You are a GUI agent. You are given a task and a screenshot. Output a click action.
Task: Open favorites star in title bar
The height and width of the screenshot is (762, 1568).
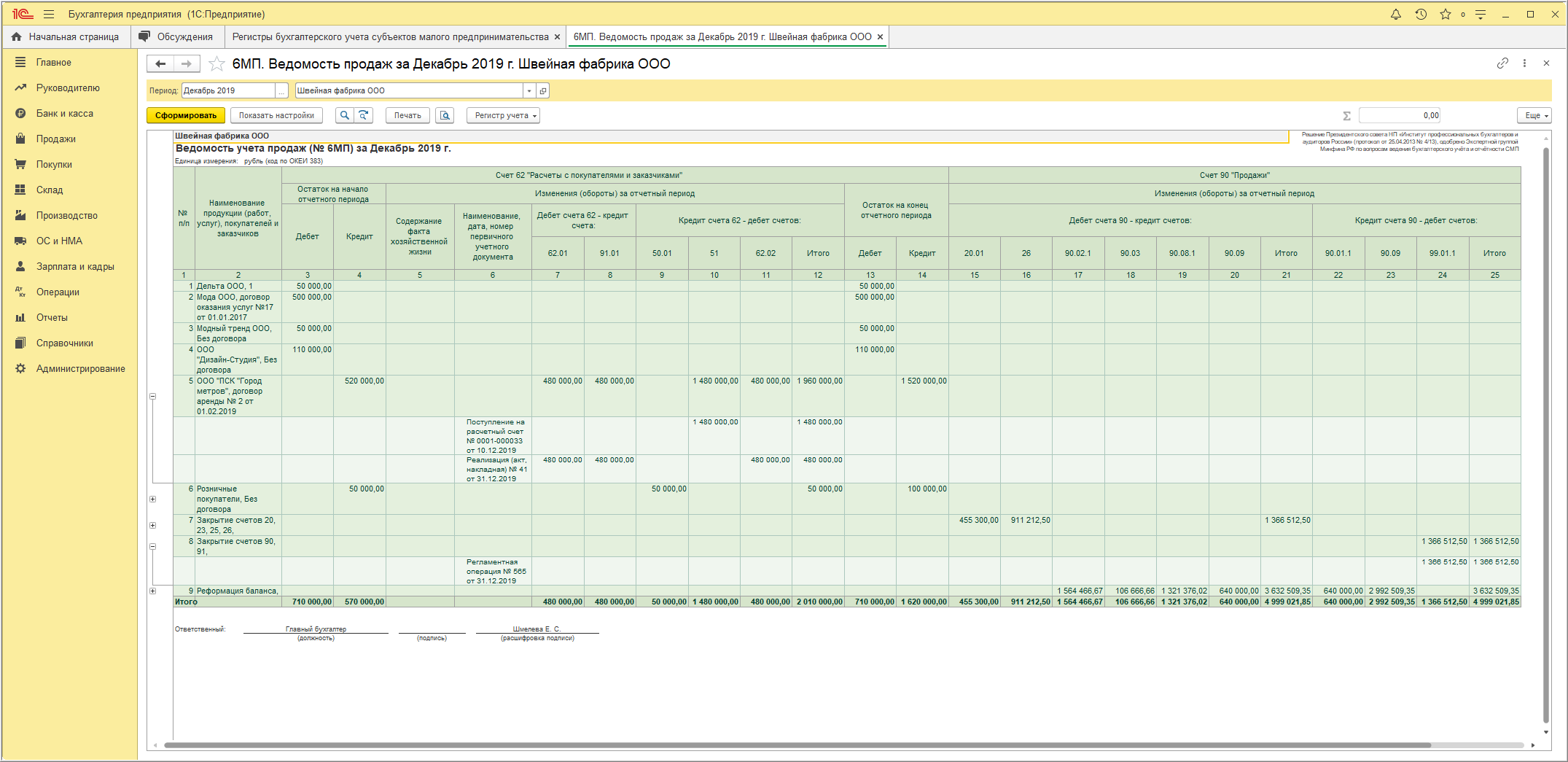(1446, 14)
